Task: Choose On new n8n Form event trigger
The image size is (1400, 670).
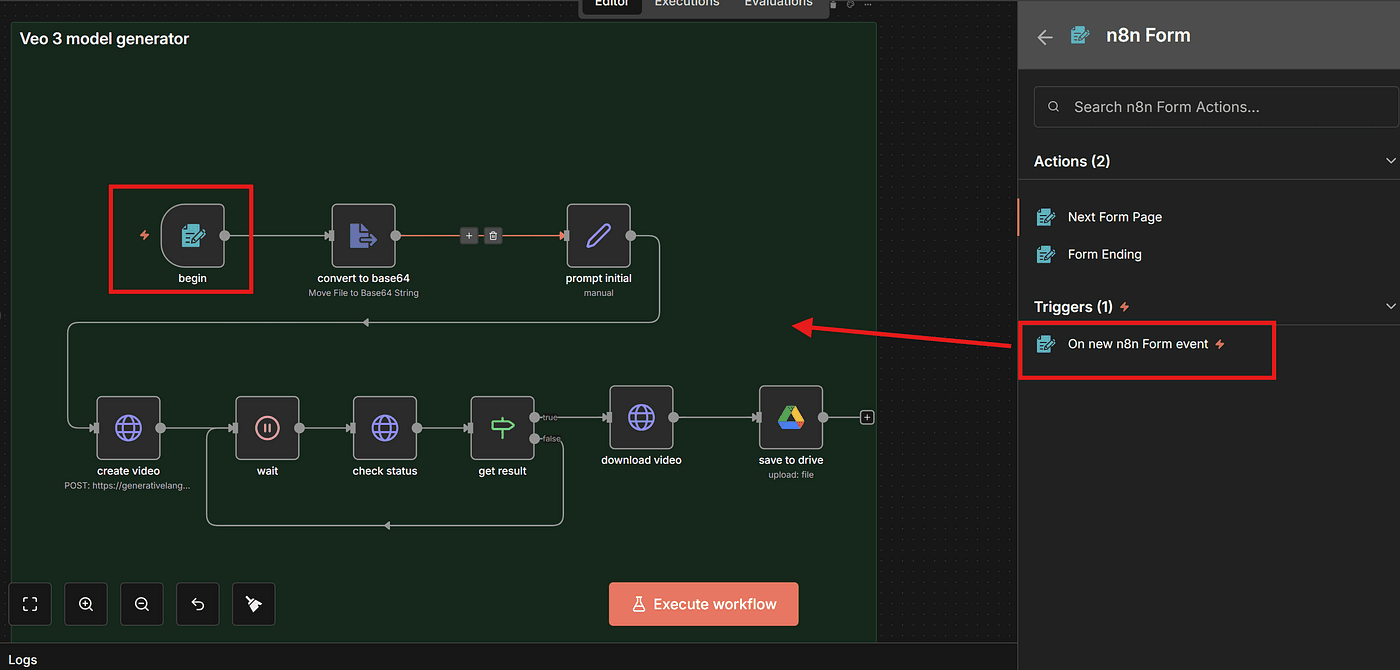Action: click(1137, 344)
